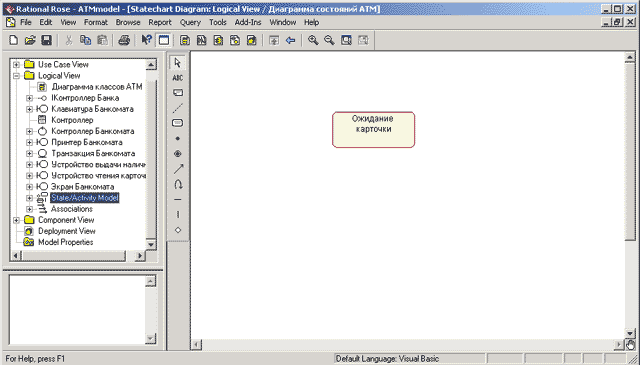Open the Tools menu
Screen dimensions: 640x365
click(218, 22)
